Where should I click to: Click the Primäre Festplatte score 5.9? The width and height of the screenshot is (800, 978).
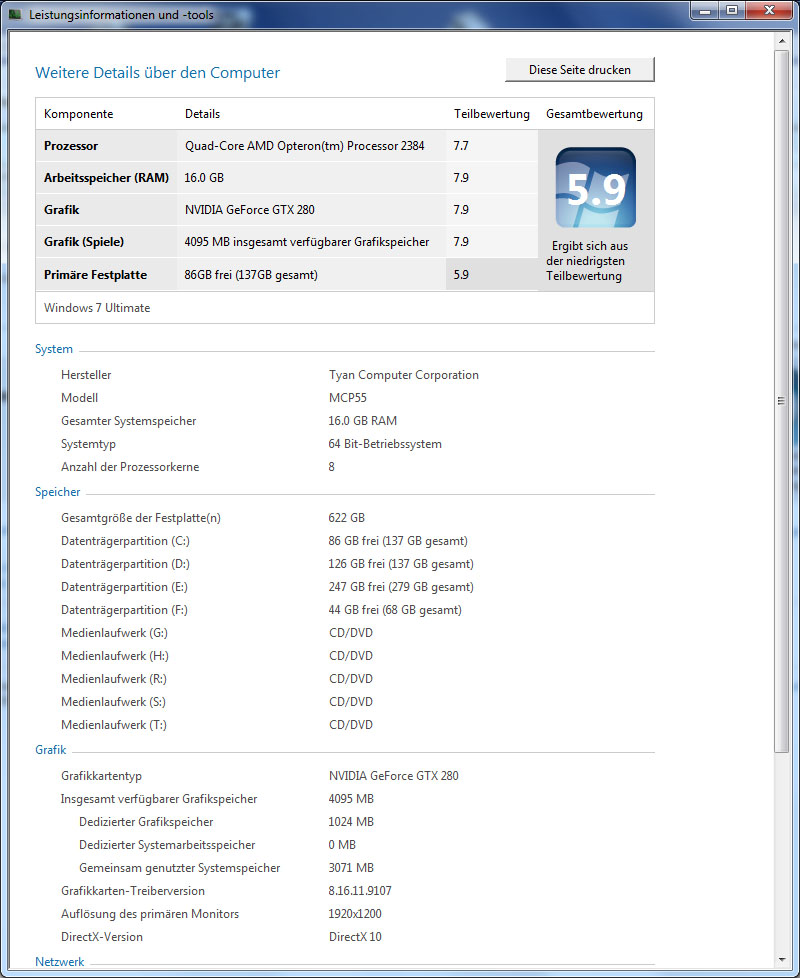click(461, 275)
